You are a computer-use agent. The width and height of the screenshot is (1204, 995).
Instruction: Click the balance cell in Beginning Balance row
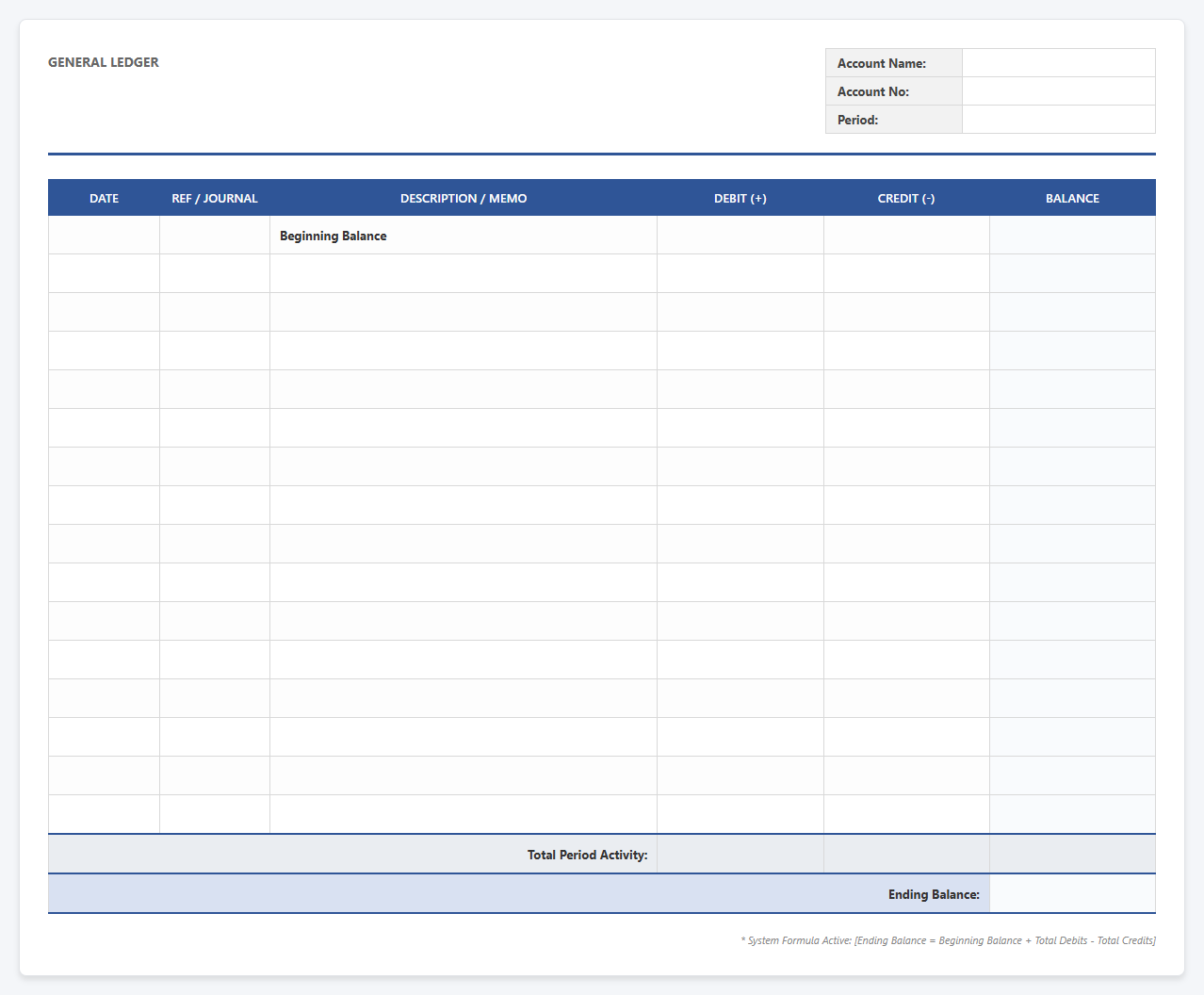[x=1072, y=236]
